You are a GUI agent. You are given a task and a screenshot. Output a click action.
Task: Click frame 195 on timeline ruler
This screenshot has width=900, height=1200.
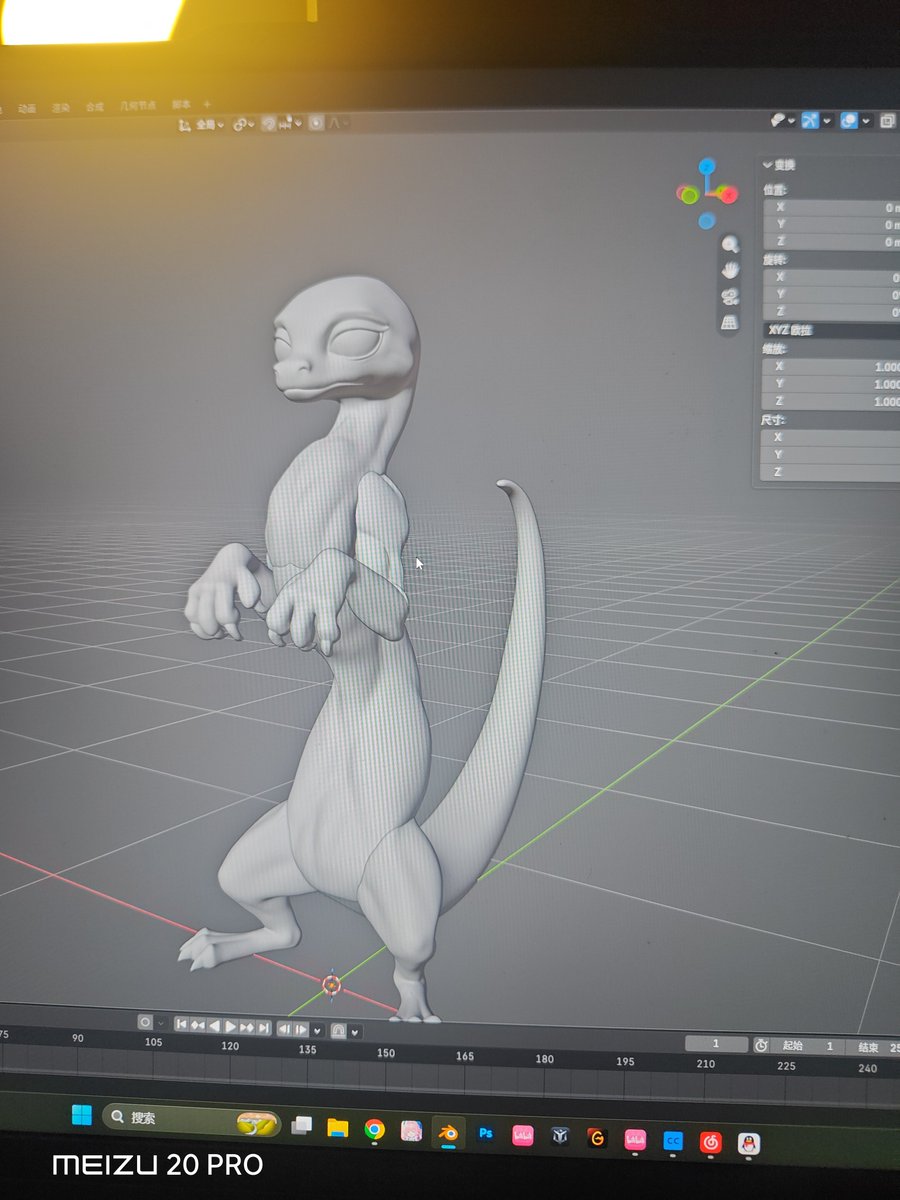(x=625, y=1061)
